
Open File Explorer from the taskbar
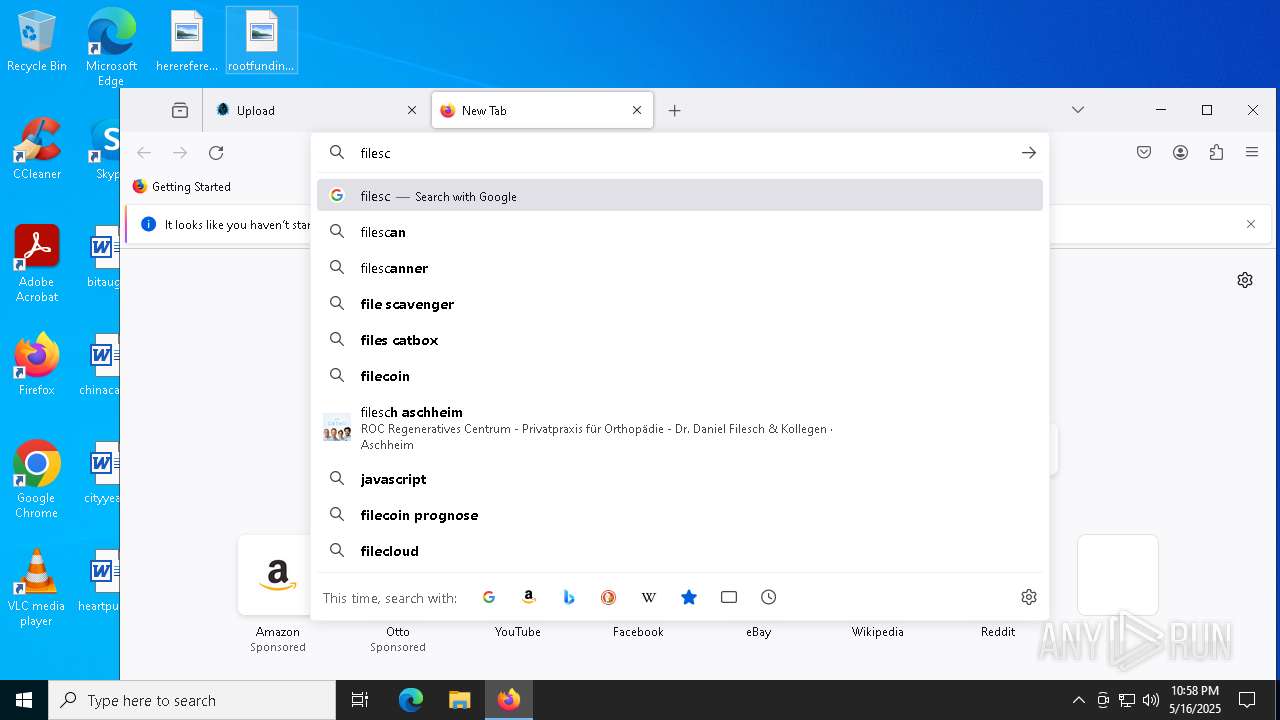[459, 700]
